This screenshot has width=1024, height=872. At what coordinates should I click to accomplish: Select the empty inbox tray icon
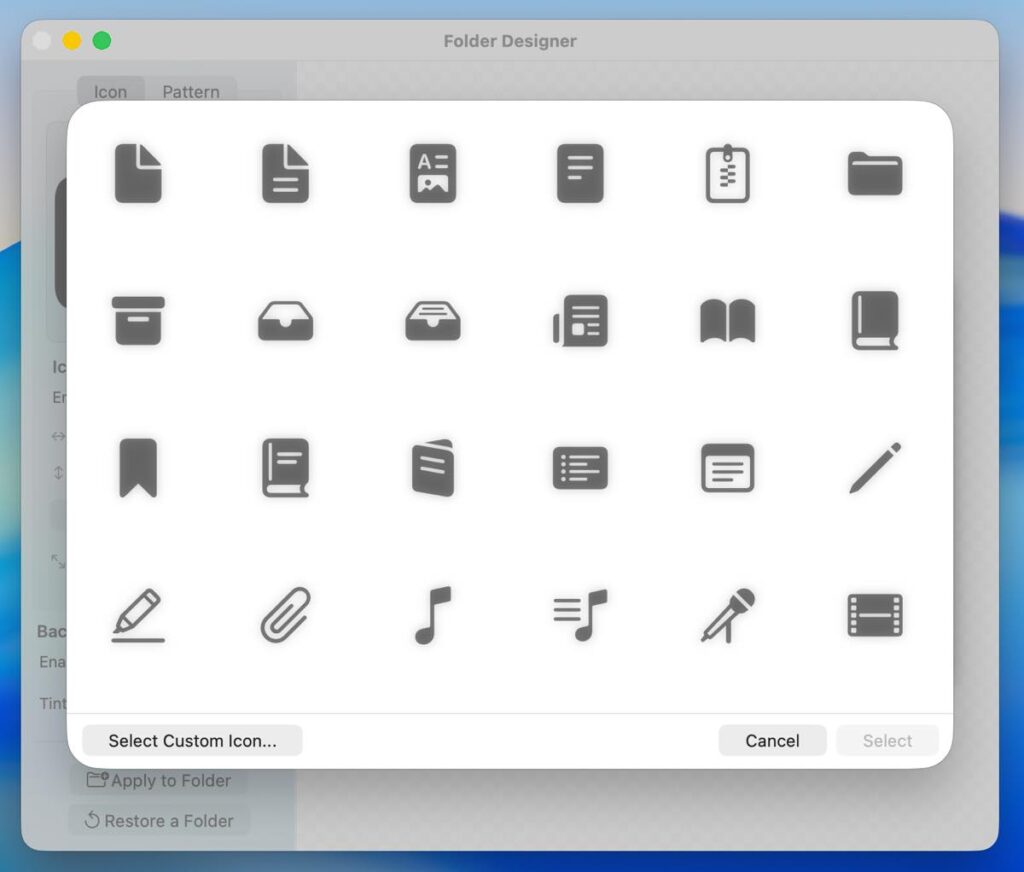285,321
